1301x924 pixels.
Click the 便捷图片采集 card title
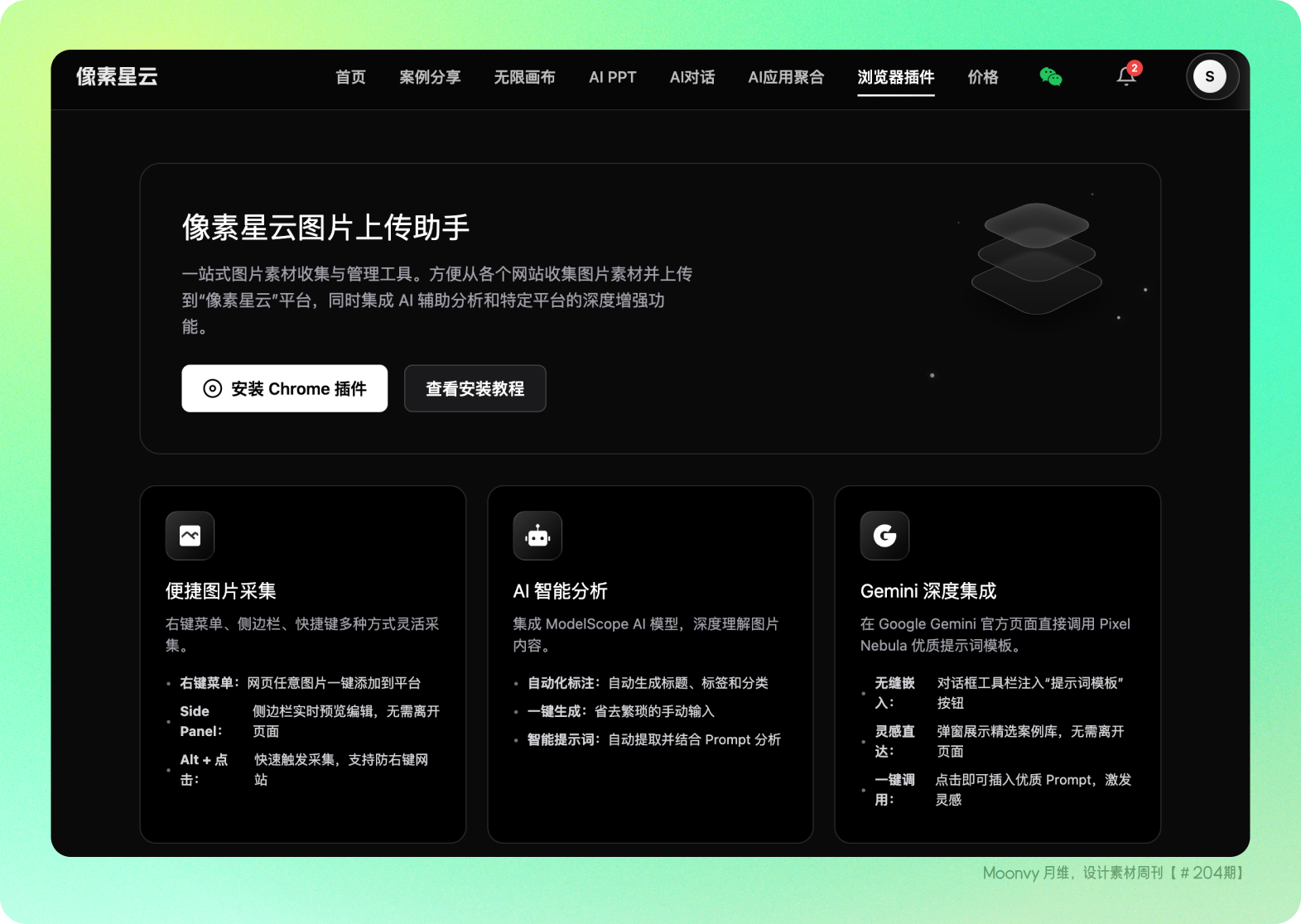click(221, 591)
